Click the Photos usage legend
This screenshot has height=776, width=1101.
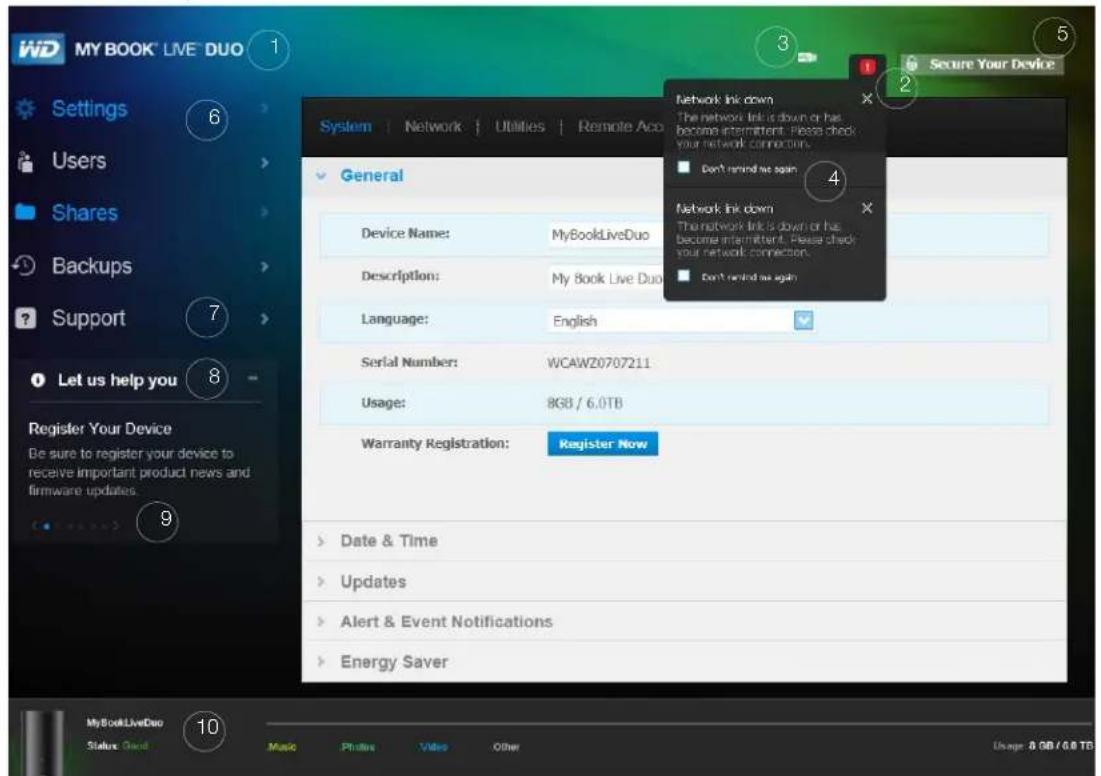(357, 747)
